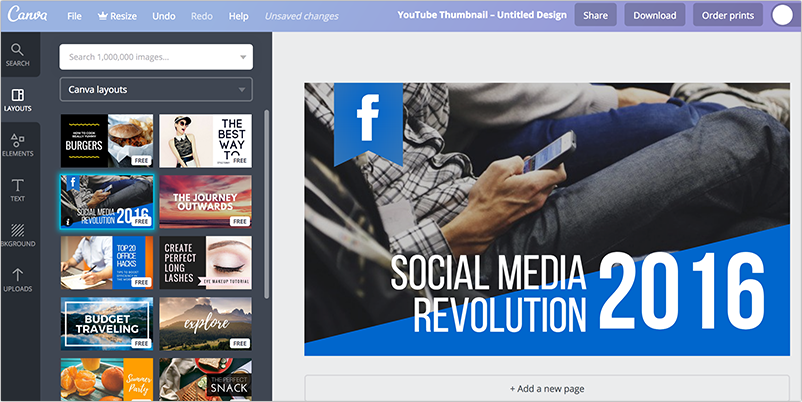Viewport: 802px width, 402px height.
Task: Click the Download button
Action: [655, 15]
